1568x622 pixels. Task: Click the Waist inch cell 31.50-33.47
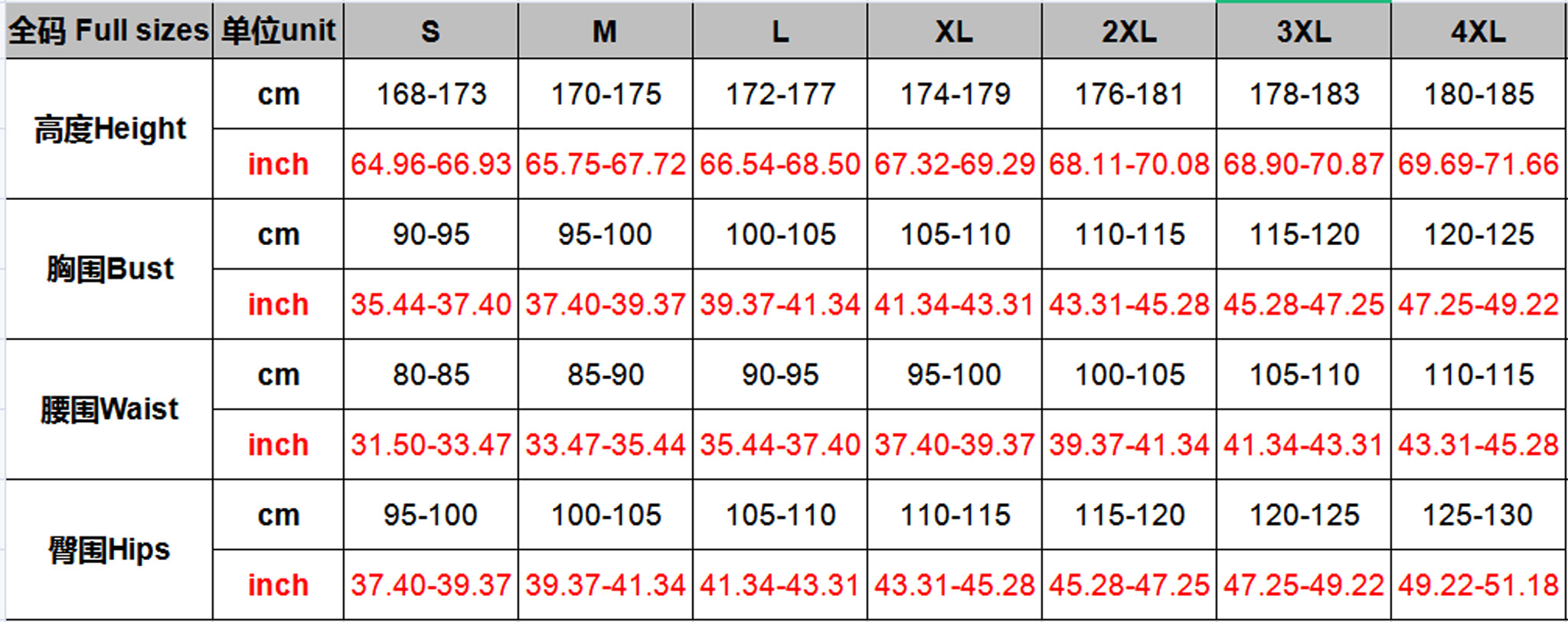[x=431, y=444]
